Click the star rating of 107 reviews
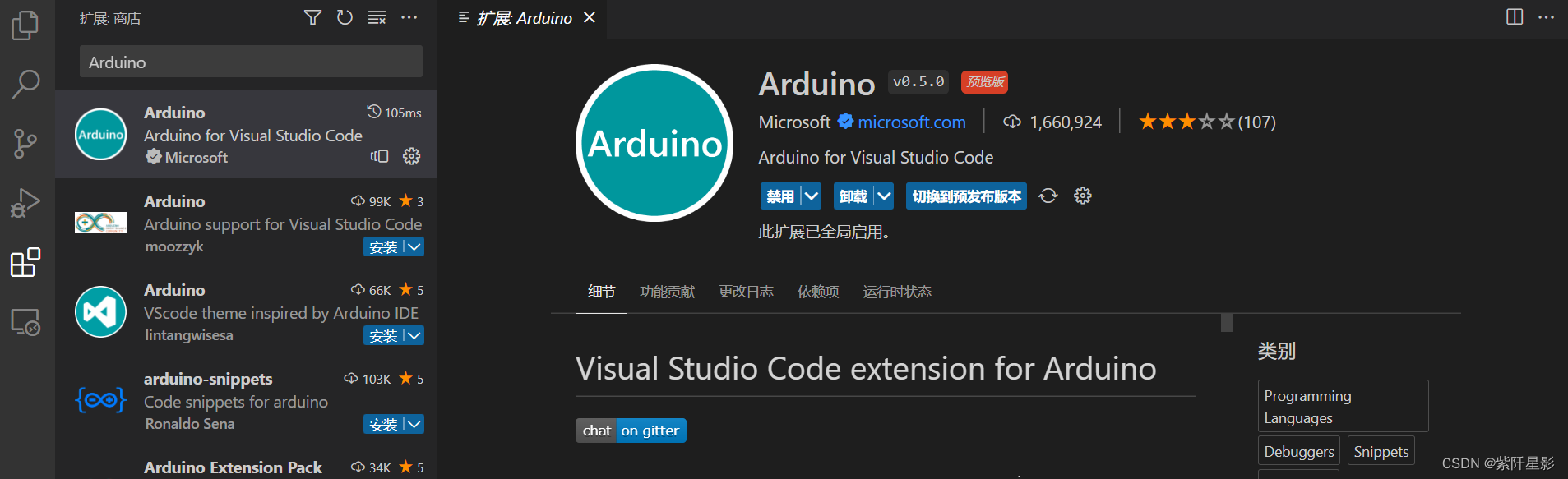1568x479 pixels. tap(1206, 122)
